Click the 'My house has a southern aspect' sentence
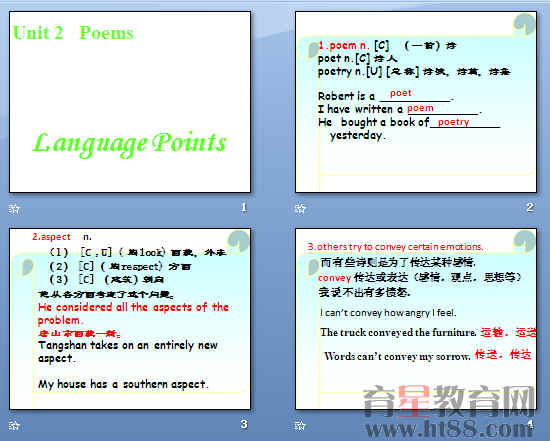 click(x=123, y=384)
